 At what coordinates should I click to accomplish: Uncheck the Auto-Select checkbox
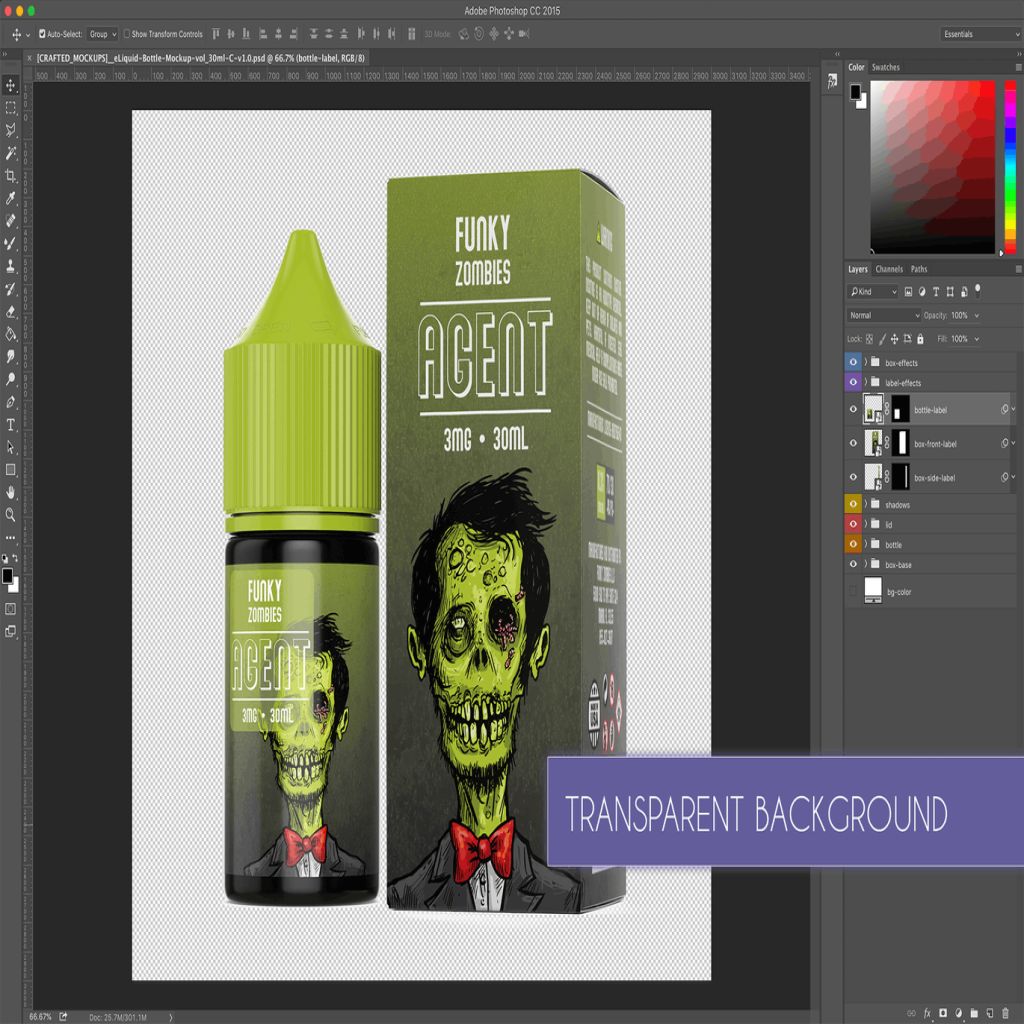[x=42, y=34]
